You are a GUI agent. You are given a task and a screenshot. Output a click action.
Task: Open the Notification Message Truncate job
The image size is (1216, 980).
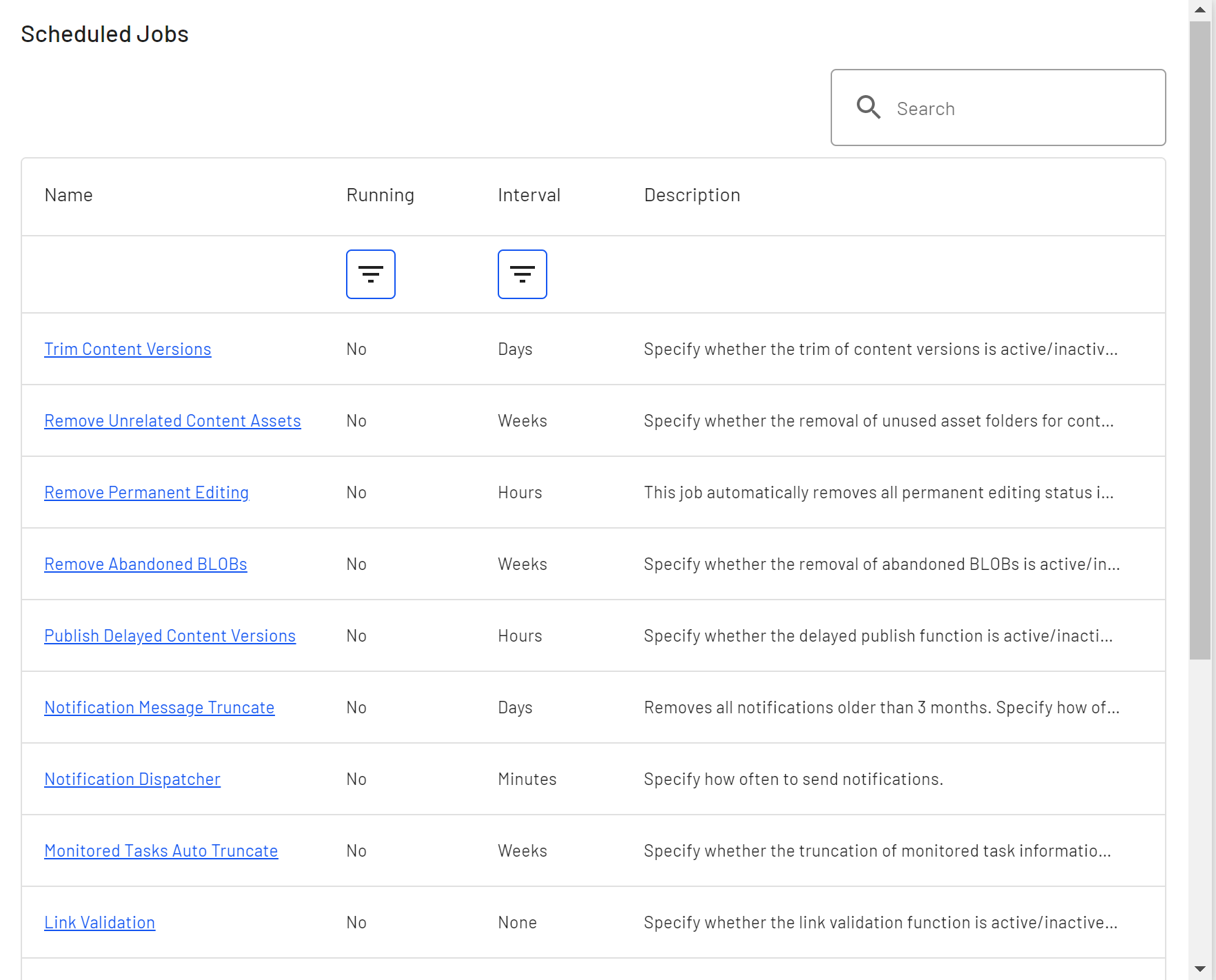[159, 708]
